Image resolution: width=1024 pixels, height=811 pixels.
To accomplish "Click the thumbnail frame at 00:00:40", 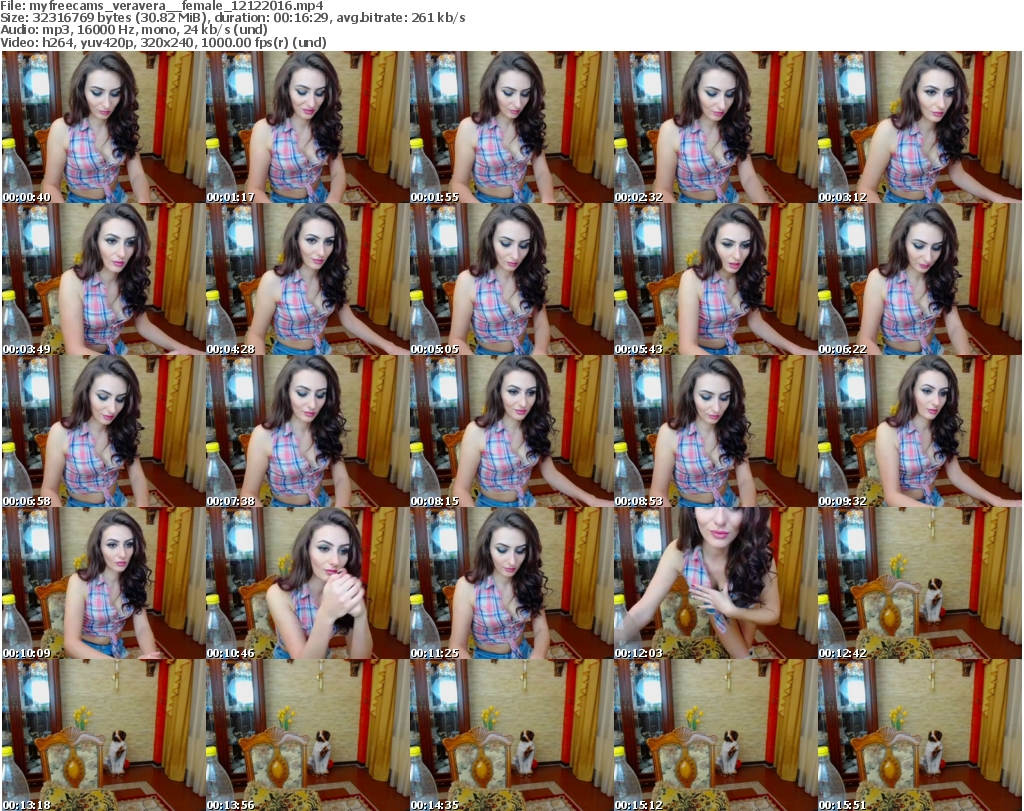I will click(103, 127).
